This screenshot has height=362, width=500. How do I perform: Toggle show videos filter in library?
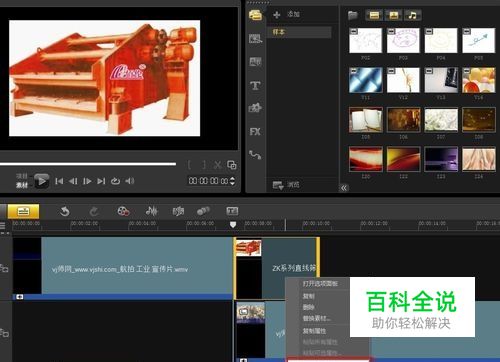374,15
